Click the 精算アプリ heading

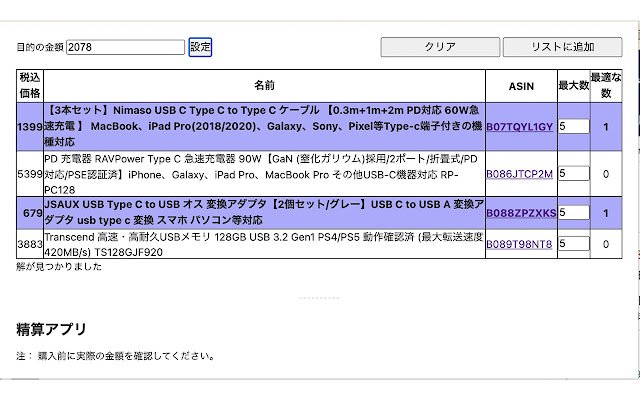51,329
